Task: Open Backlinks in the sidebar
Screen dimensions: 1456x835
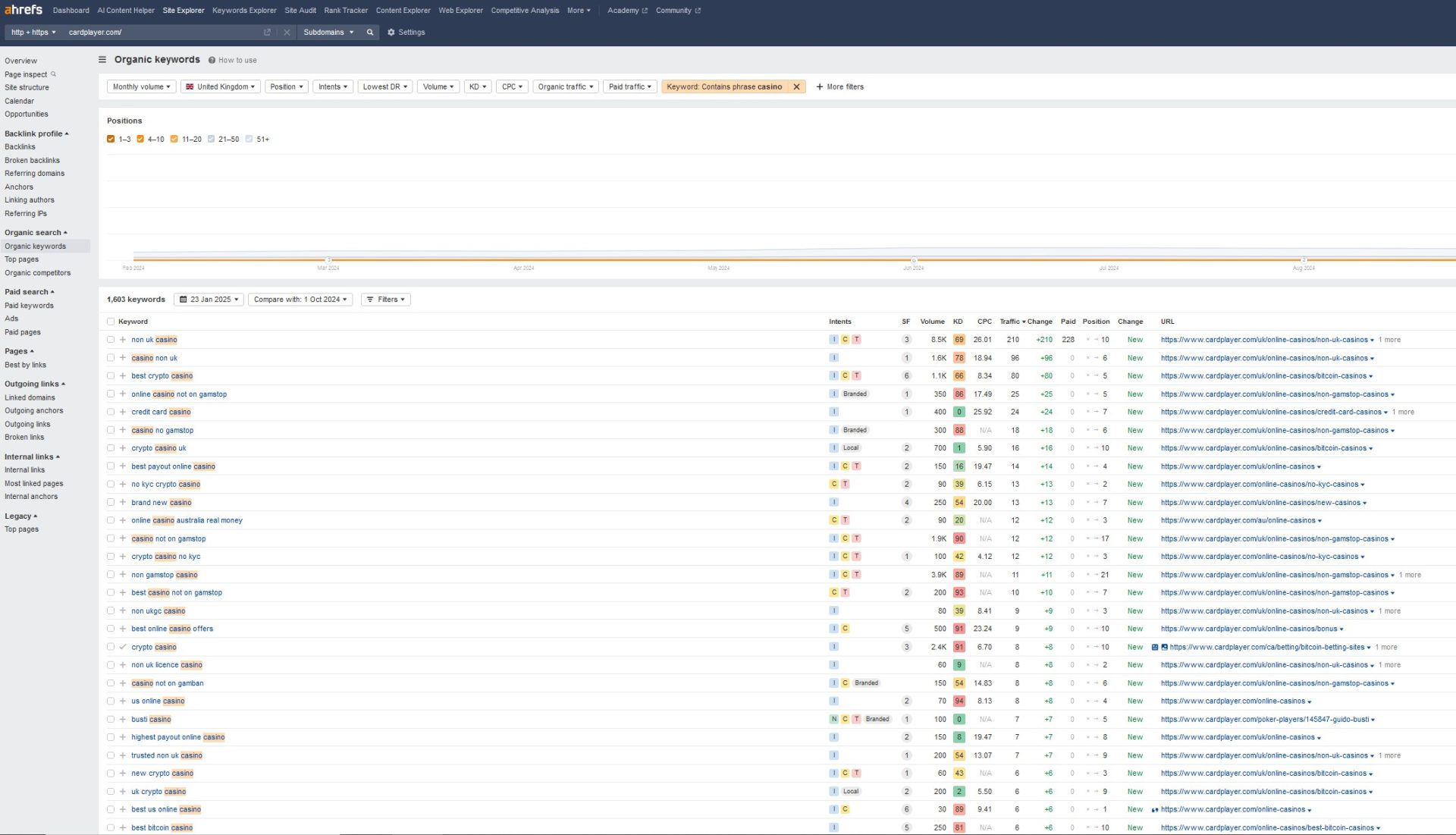Action: pos(20,147)
